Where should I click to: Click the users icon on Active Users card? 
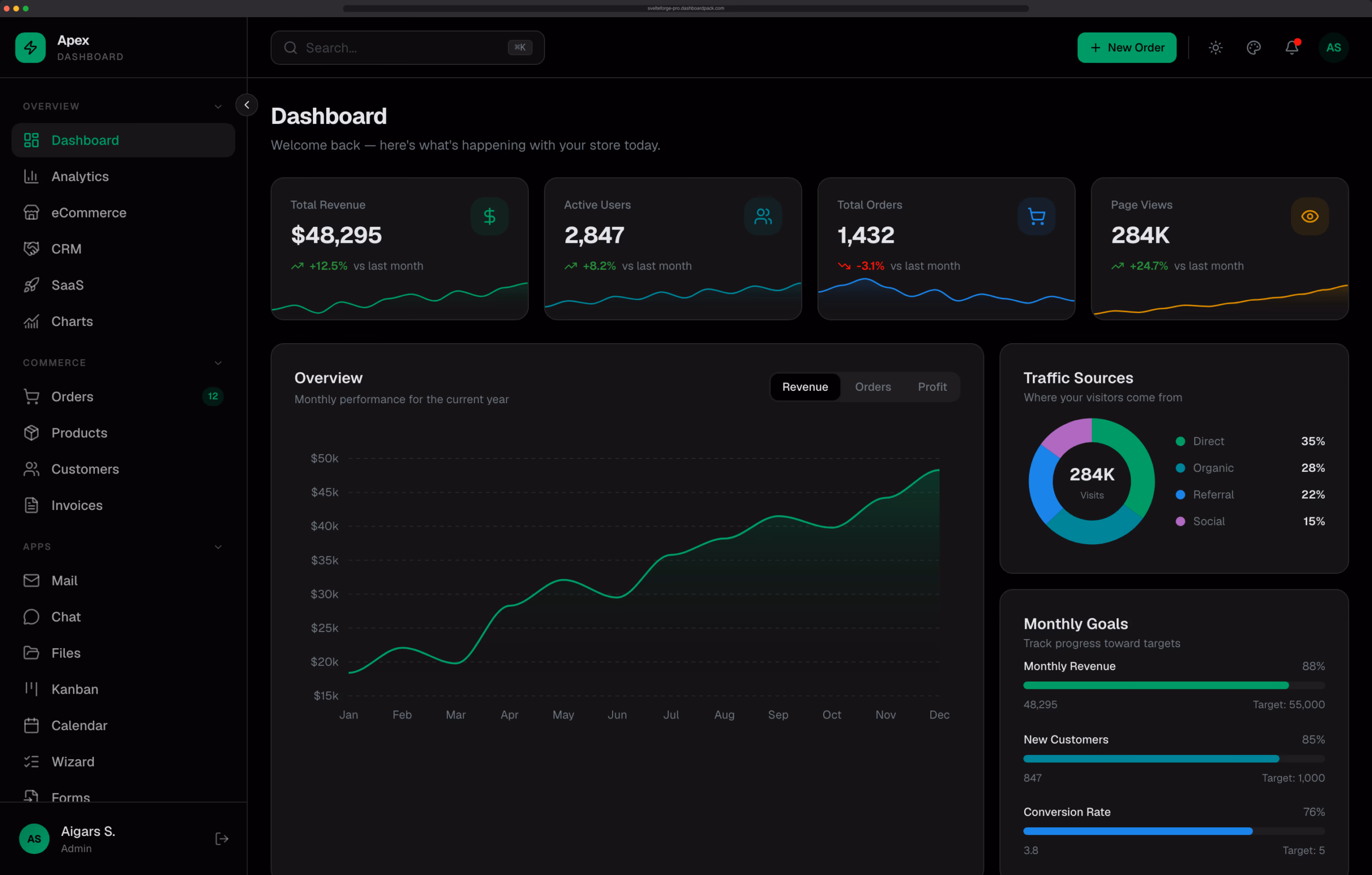click(763, 217)
